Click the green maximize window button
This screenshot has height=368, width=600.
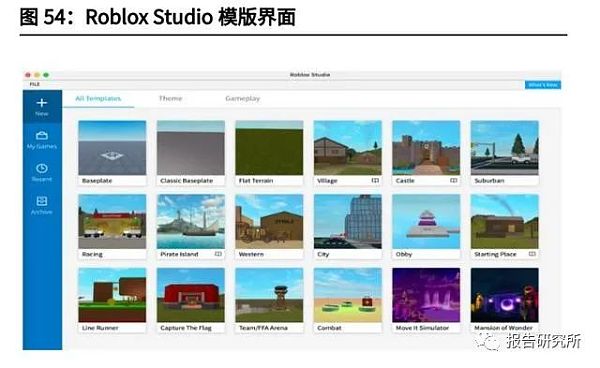coord(46,75)
